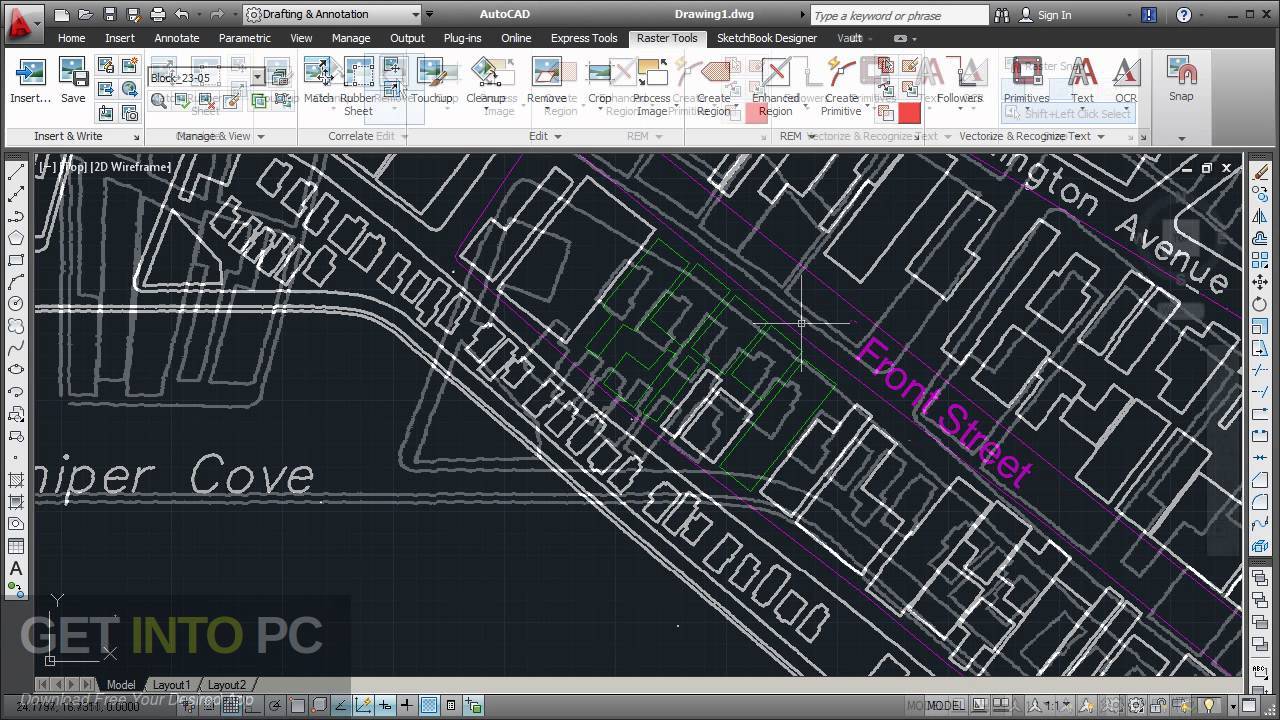Image resolution: width=1280 pixels, height=720 pixels.
Task: Click the Help question mark icon
Action: pos(1184,15)
